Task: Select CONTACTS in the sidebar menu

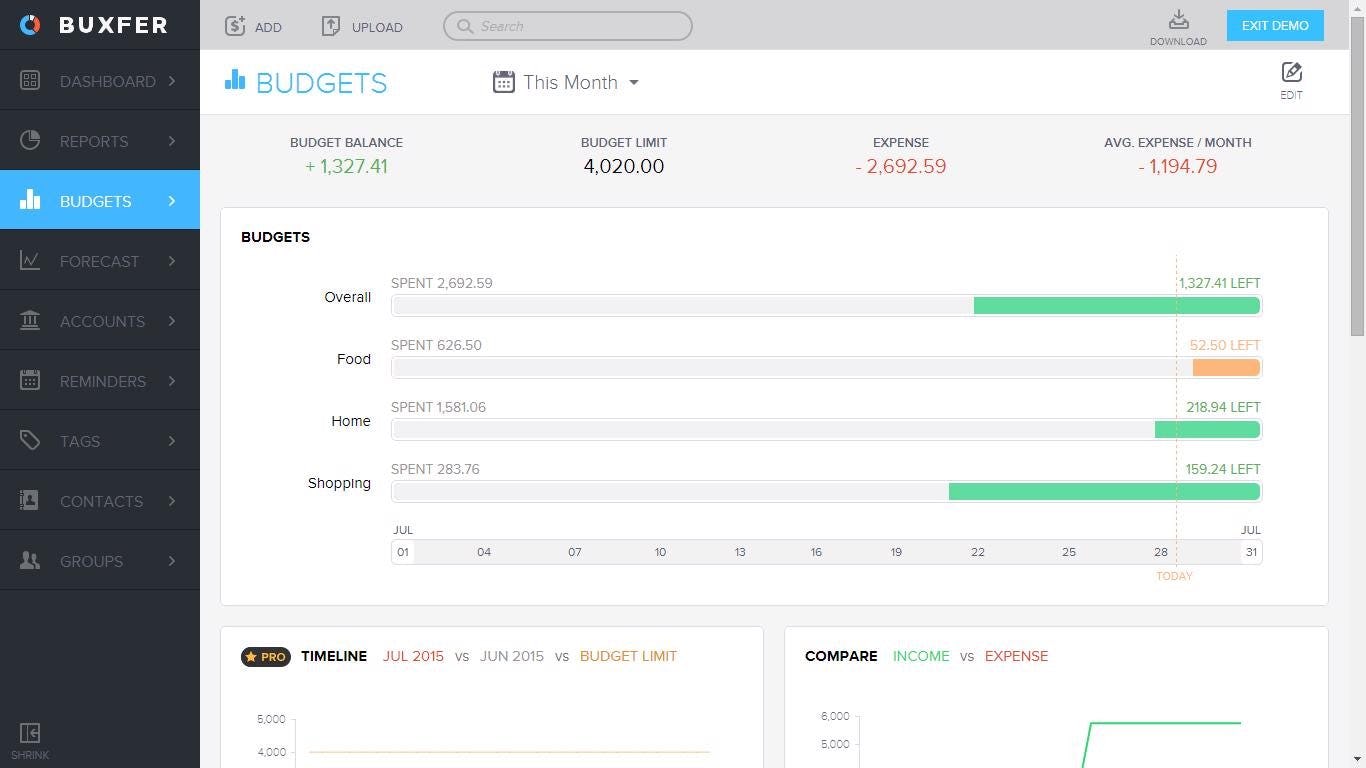Action: click(100, 501)
